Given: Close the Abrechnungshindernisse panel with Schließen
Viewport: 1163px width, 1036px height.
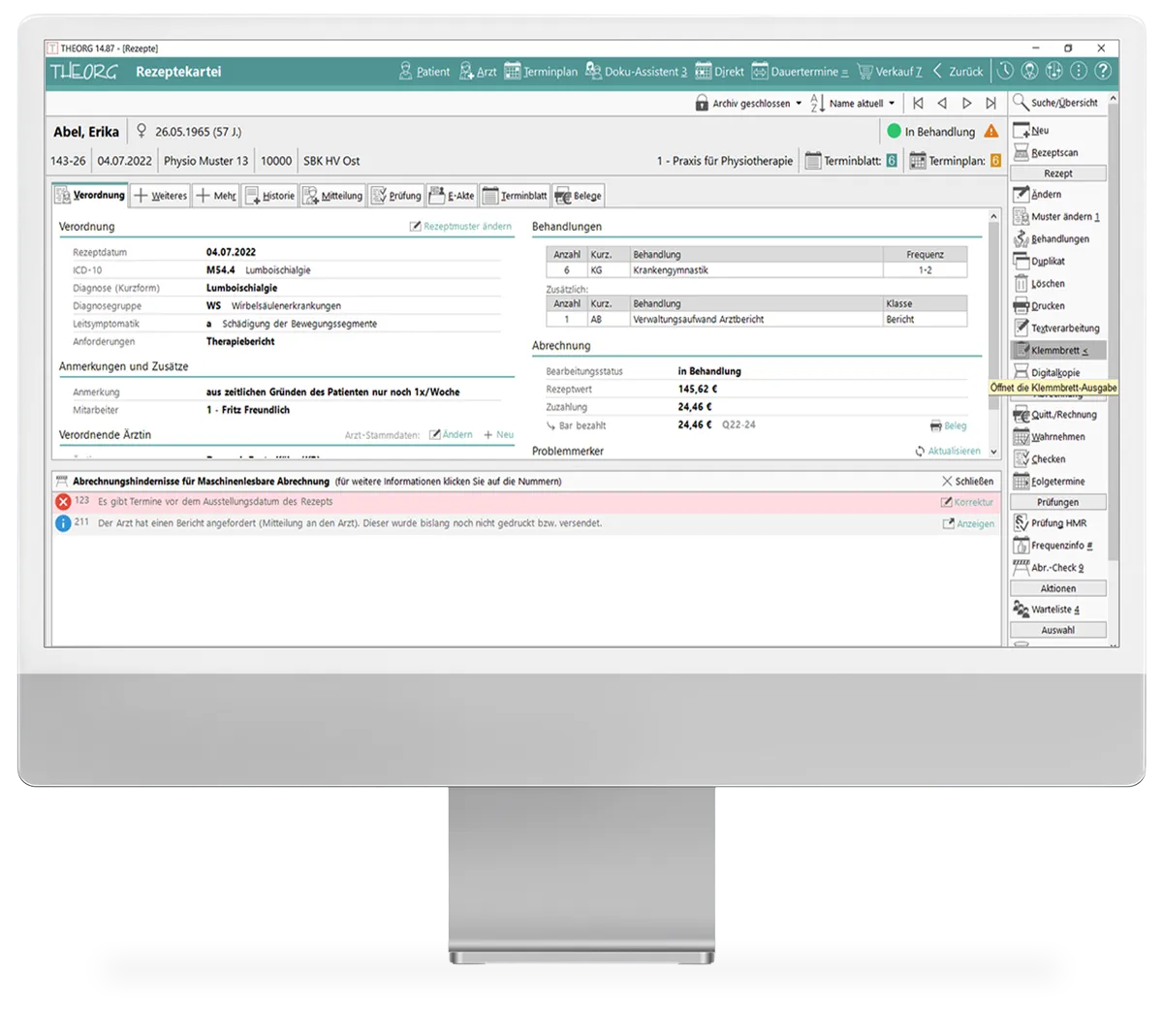Looking at the screenshot, I should pyautogui.click(x=967, y=482).
